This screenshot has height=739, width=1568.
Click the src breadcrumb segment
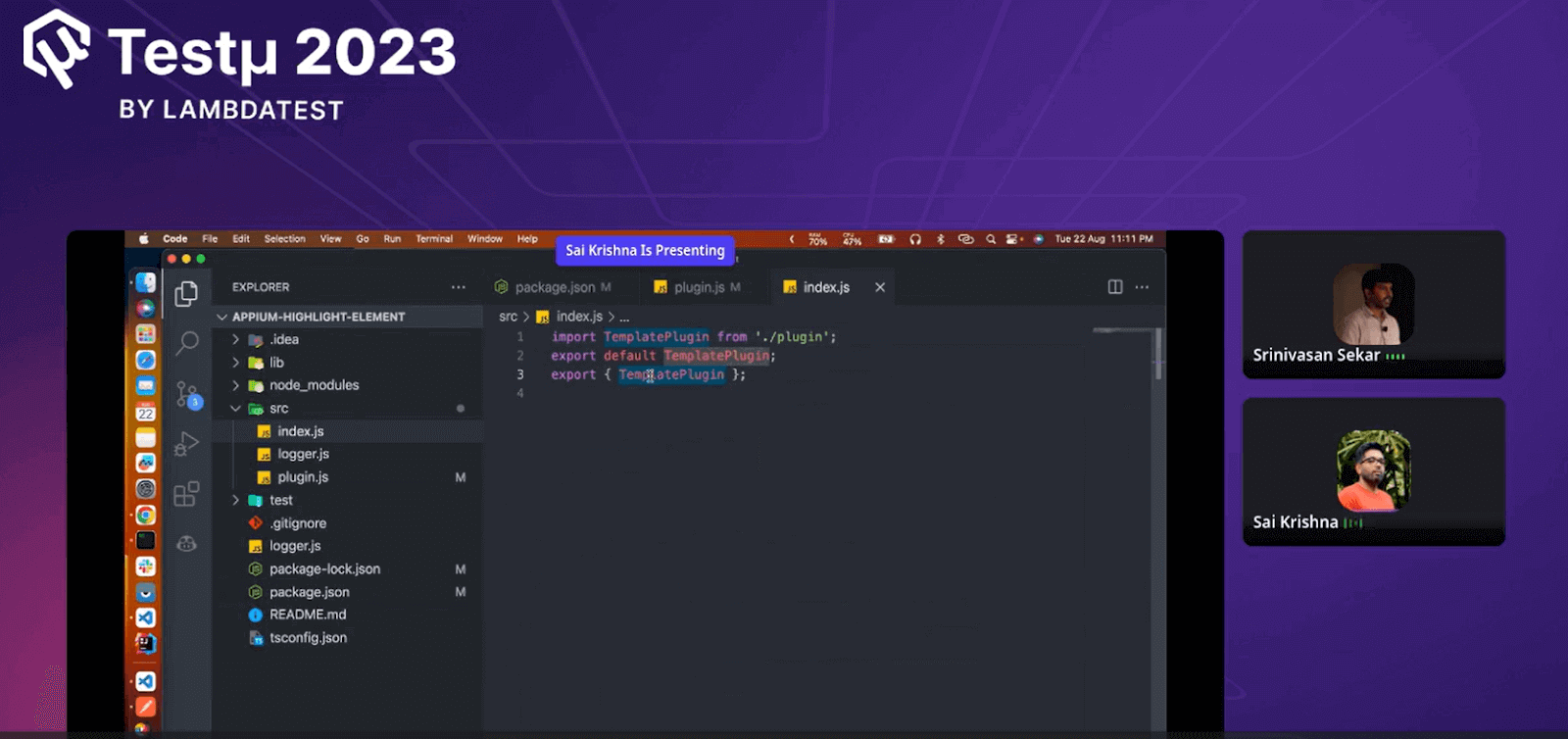point(508,317)
